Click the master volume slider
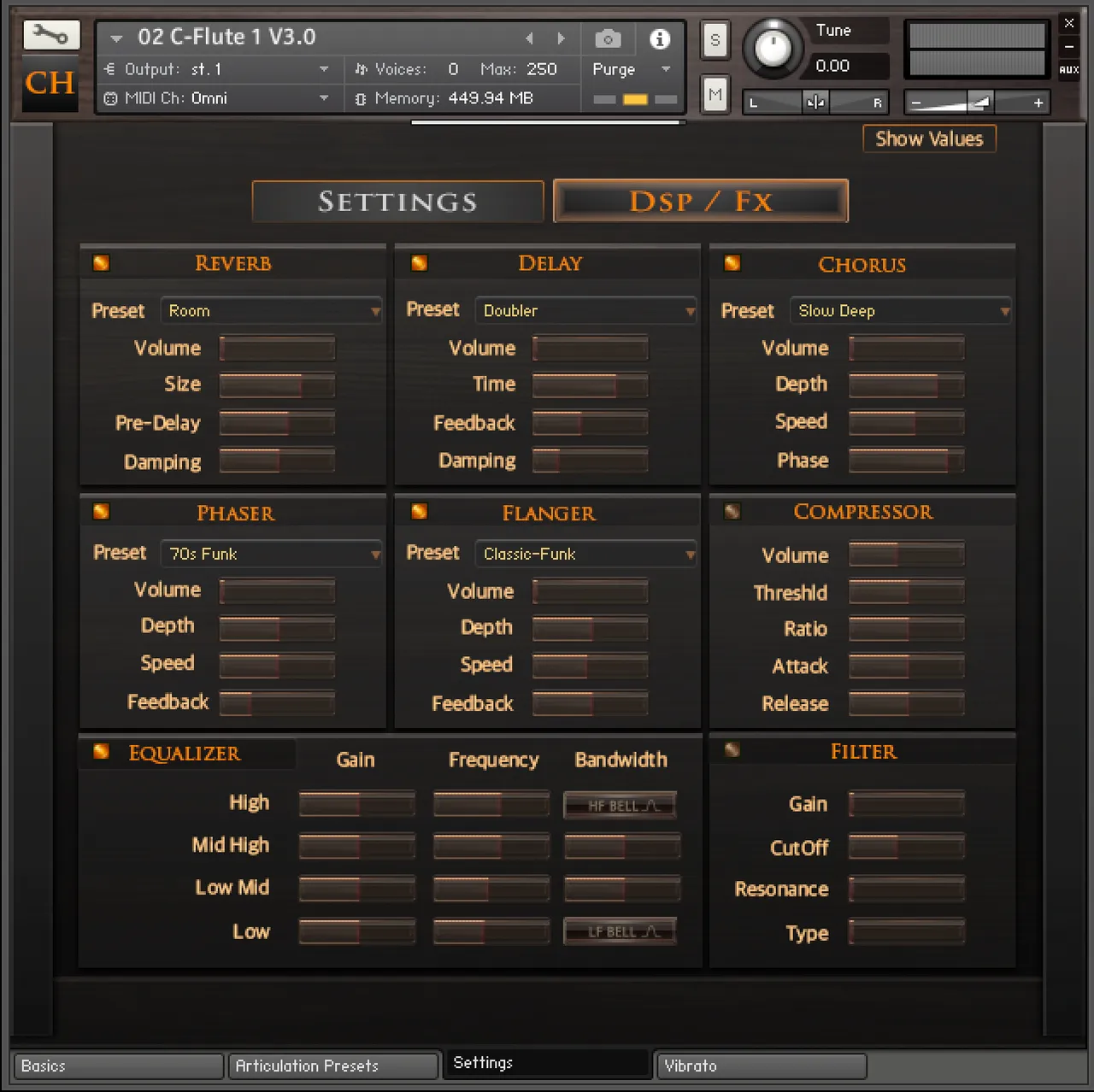 [x=978, y=103]
